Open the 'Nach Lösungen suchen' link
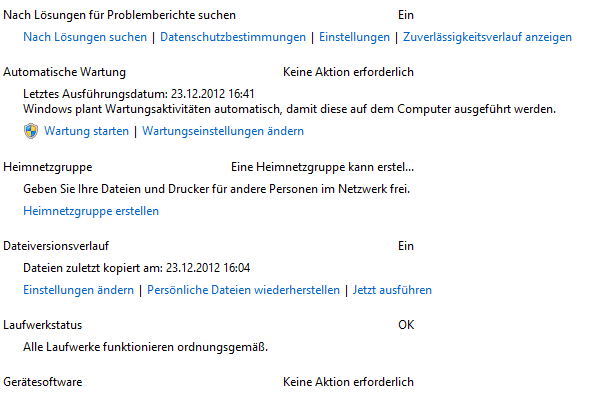Image resolution: width=595 pixels, height=410 pixels. [85, 37]
